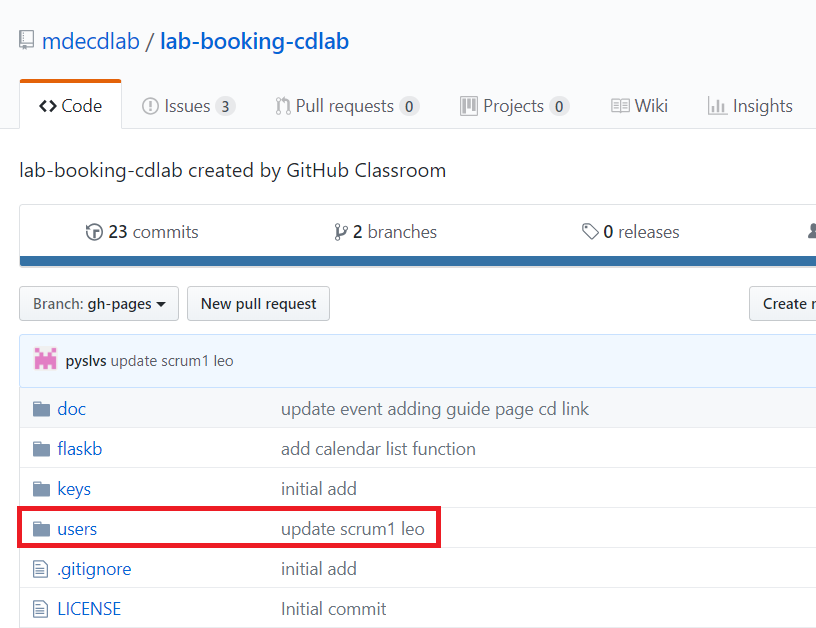Click the pyslvs pink avatar image
The width and height of the screenshot is (816, 628).
tap(45, 358)
